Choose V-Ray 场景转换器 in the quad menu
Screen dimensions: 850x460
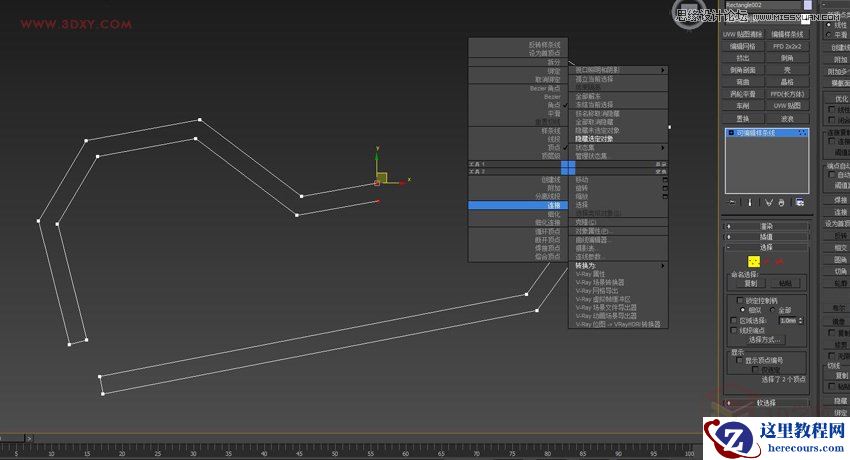click(600, 282)
